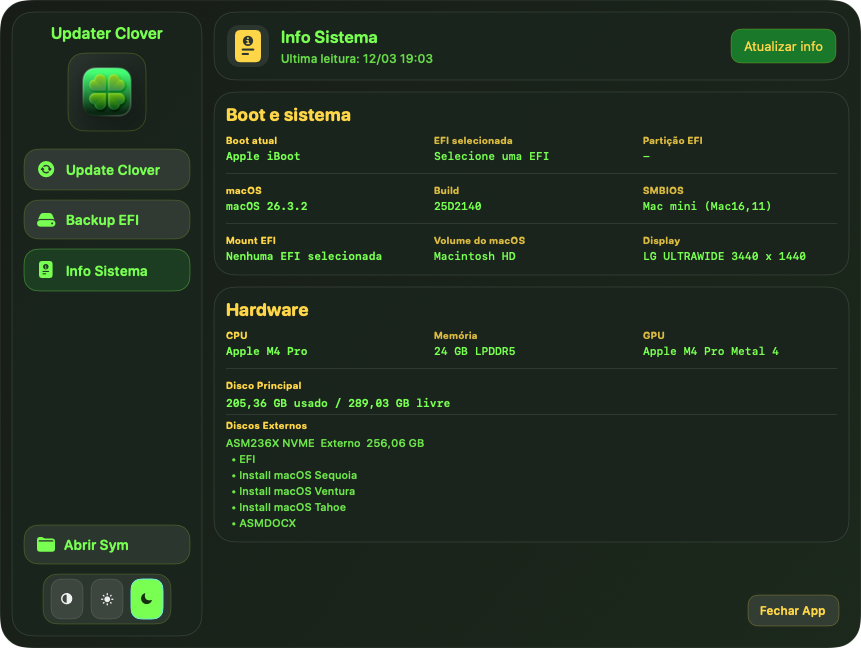The height and width of the screenshot is (648, 861).
Task: Click the Updater Clover title
Action: pyautogui.click(x=107, y=33)
